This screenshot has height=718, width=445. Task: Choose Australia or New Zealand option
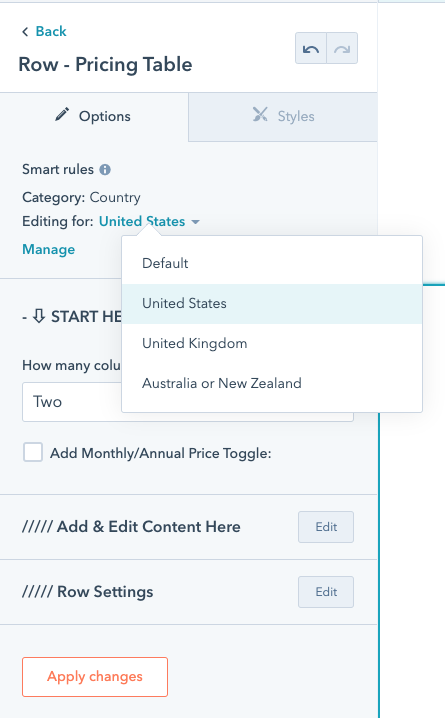click(x=272, y=383)
